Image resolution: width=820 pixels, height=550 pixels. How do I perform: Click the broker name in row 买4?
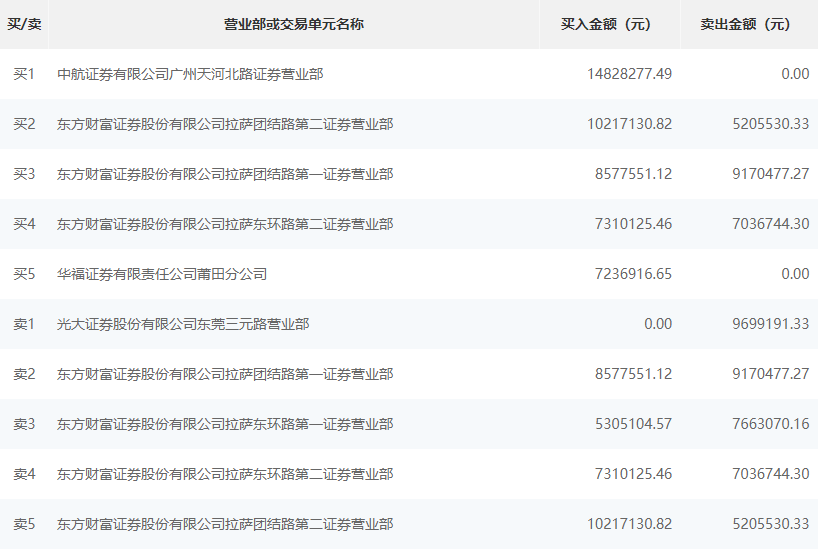point(225,224)
